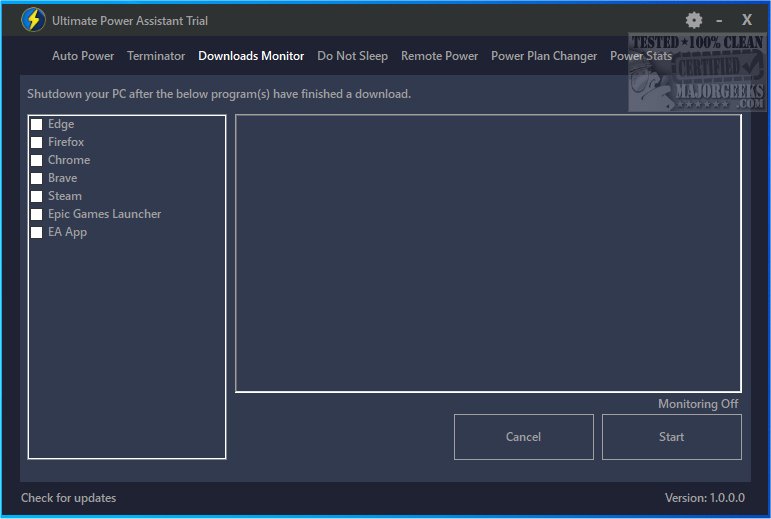Viewport: 771px width, 519px height.
Task: Click the Ultimate Power Assistant Trial title
Action: (x=130, y=21)
